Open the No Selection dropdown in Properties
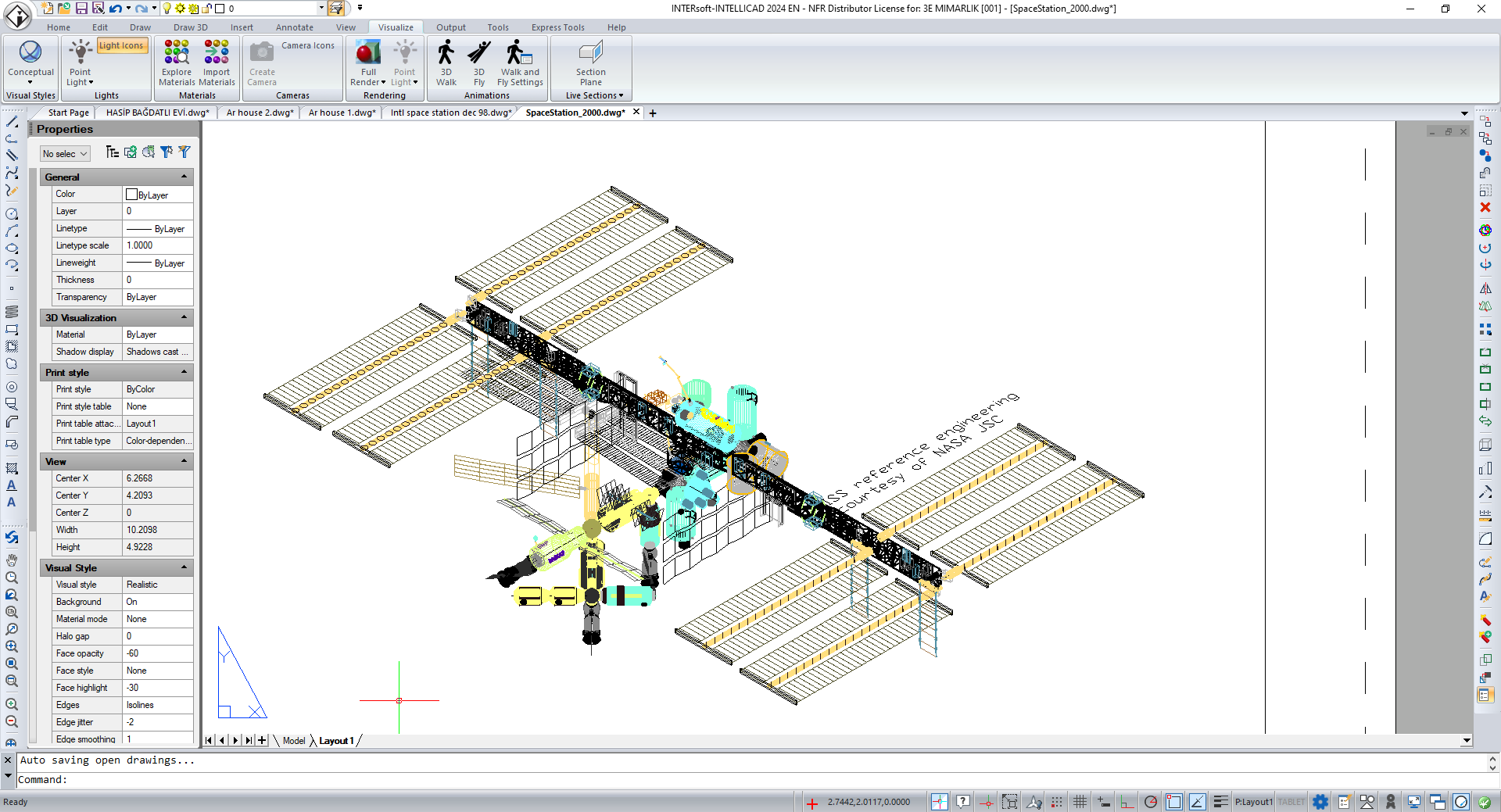The width and height of the screenshot is (1501, 812). pos(64,153)
